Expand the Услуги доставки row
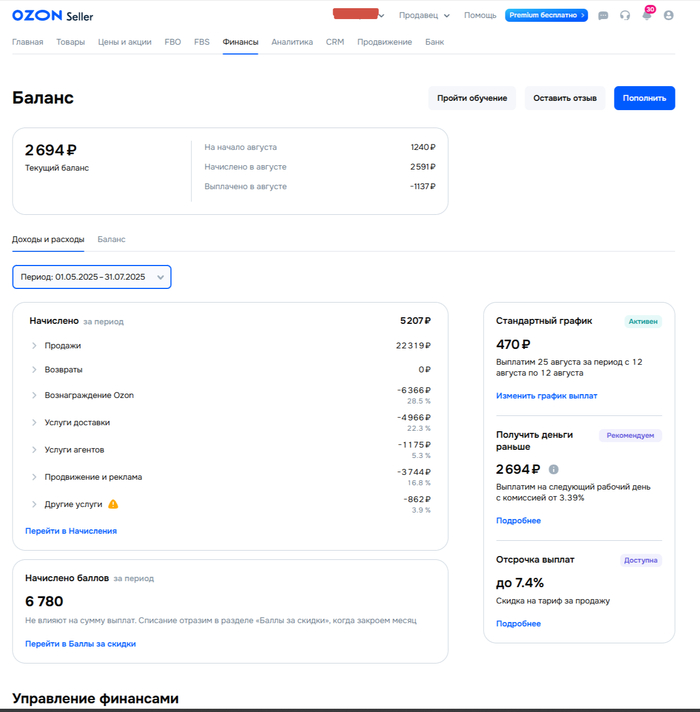700x712 pixels. click(34, 423)
